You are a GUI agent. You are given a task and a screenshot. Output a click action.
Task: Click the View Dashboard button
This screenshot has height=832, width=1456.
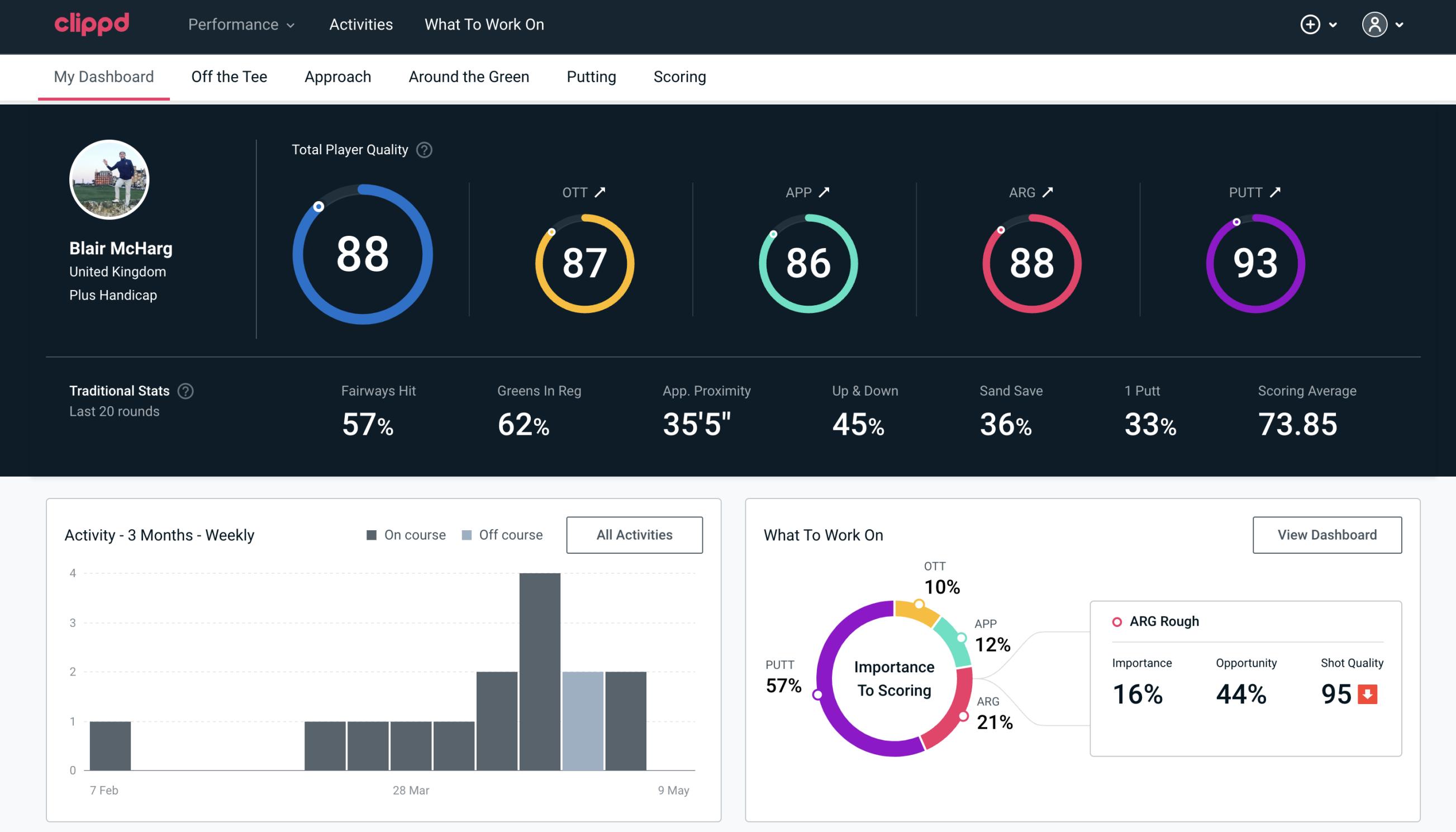tap(1328, 534)
